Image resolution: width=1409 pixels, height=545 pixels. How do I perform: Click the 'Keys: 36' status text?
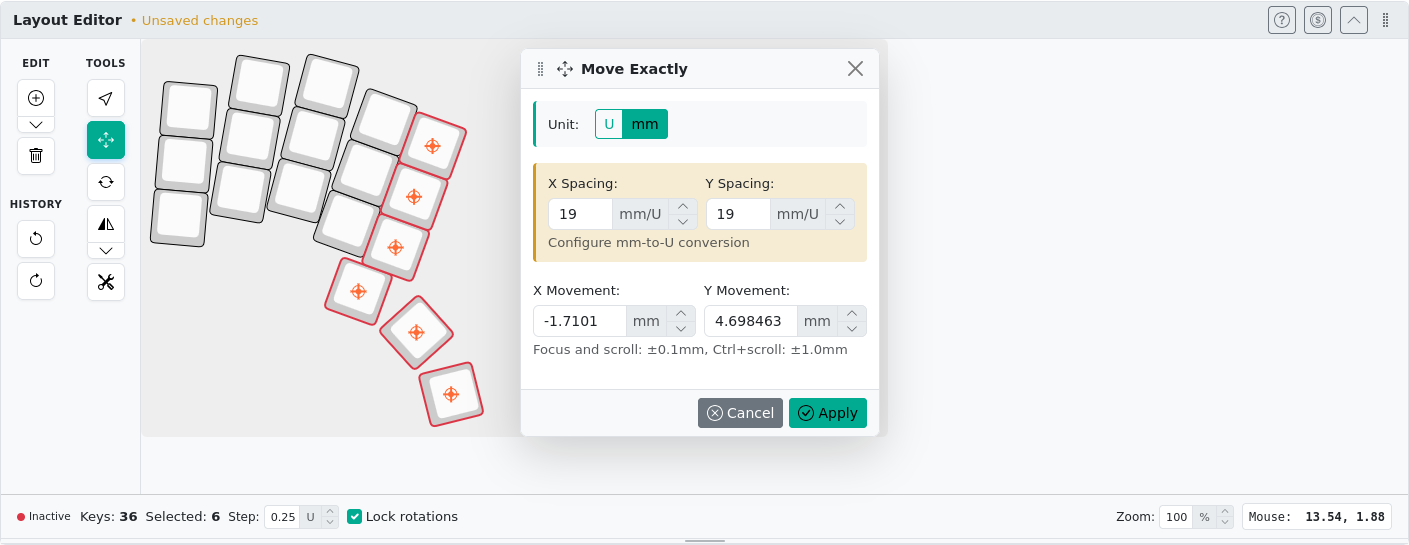109,517
